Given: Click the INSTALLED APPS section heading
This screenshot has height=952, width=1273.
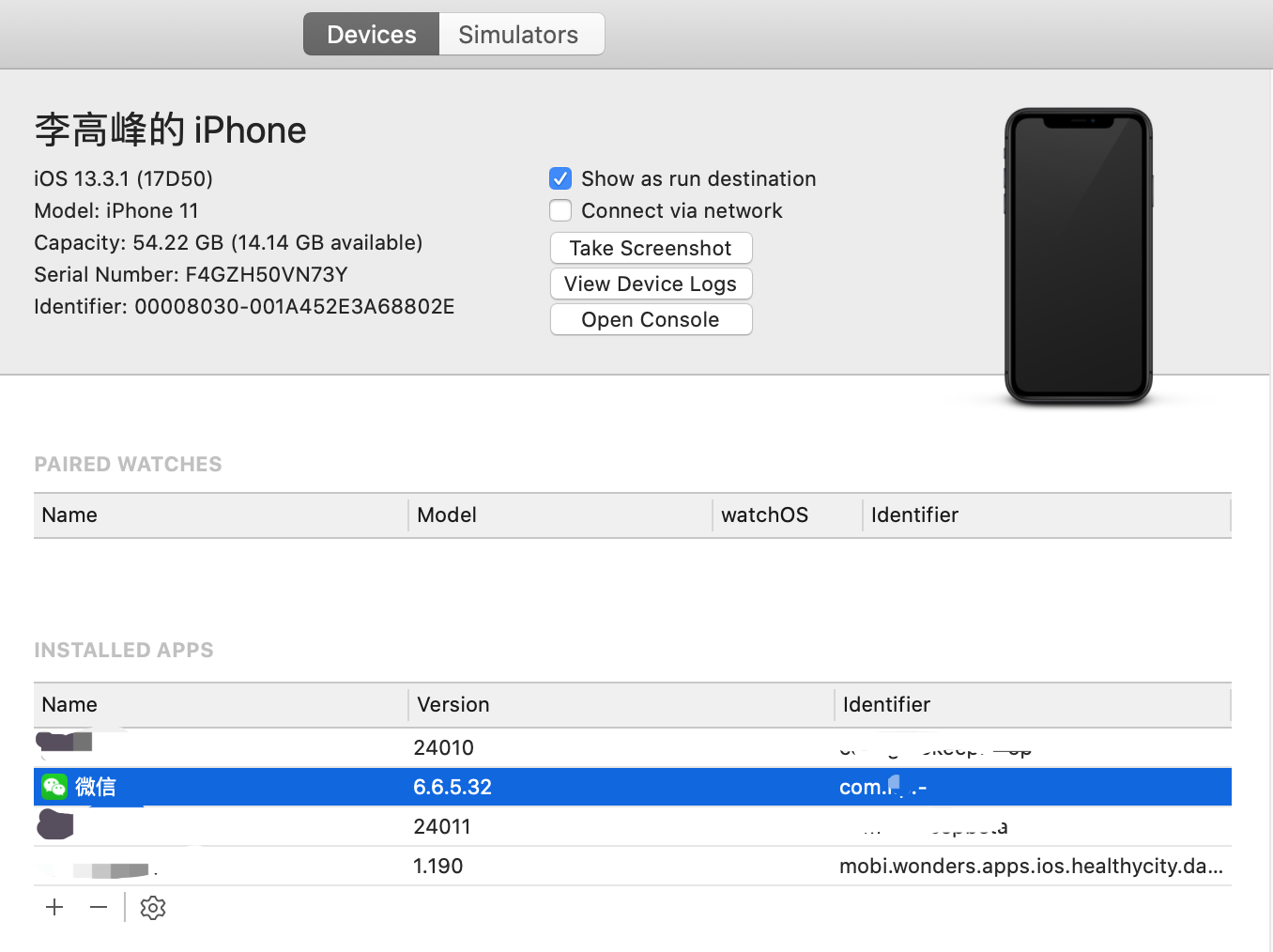Looking at the screenshot, I should pyautogui.click(x=124, y=650).
